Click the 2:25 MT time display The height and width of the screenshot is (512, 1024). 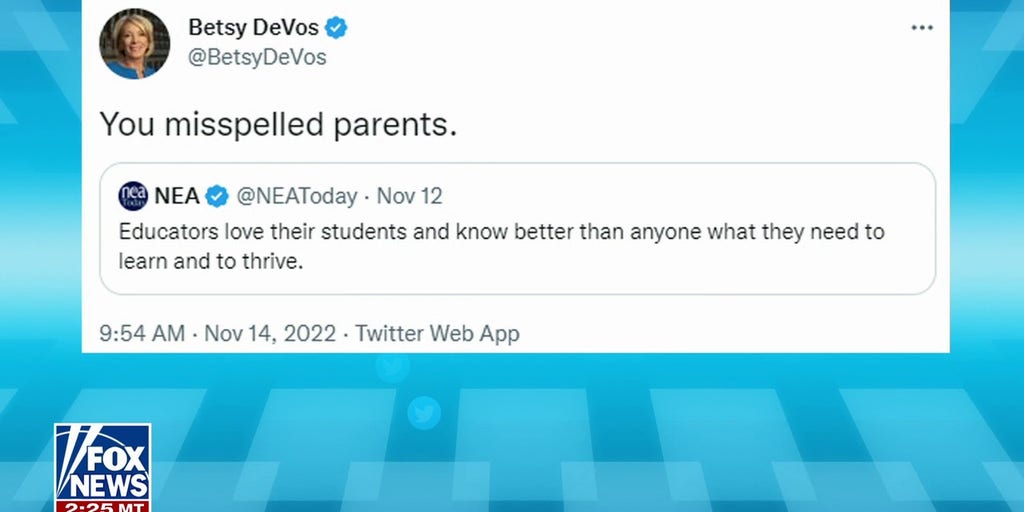coord(101,505)
